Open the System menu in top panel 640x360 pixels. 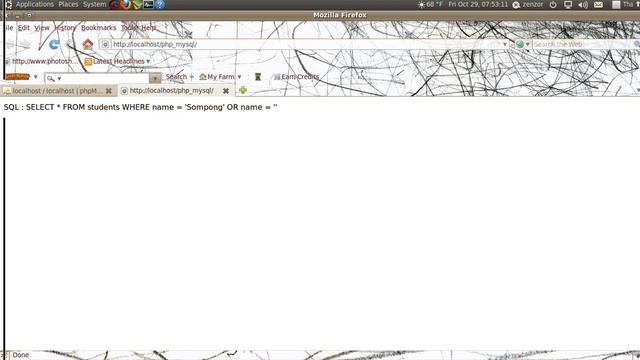coord(94,4)
